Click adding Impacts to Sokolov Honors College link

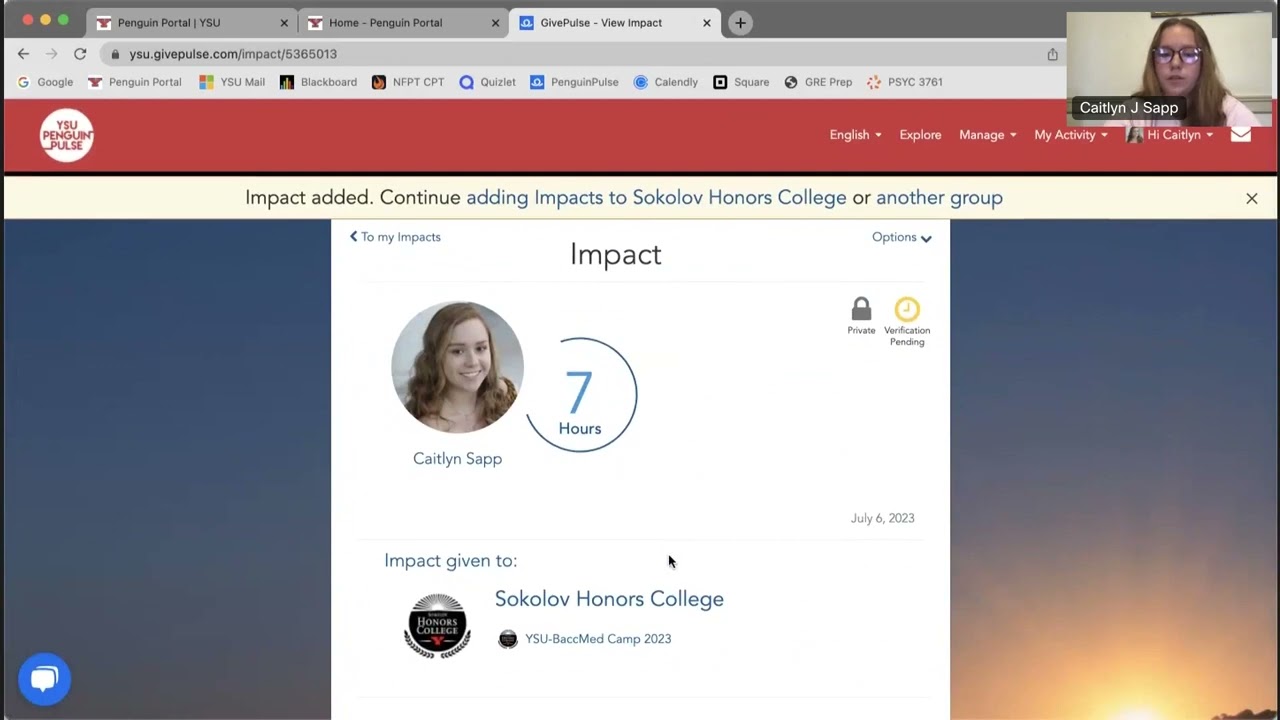(656, 198)
